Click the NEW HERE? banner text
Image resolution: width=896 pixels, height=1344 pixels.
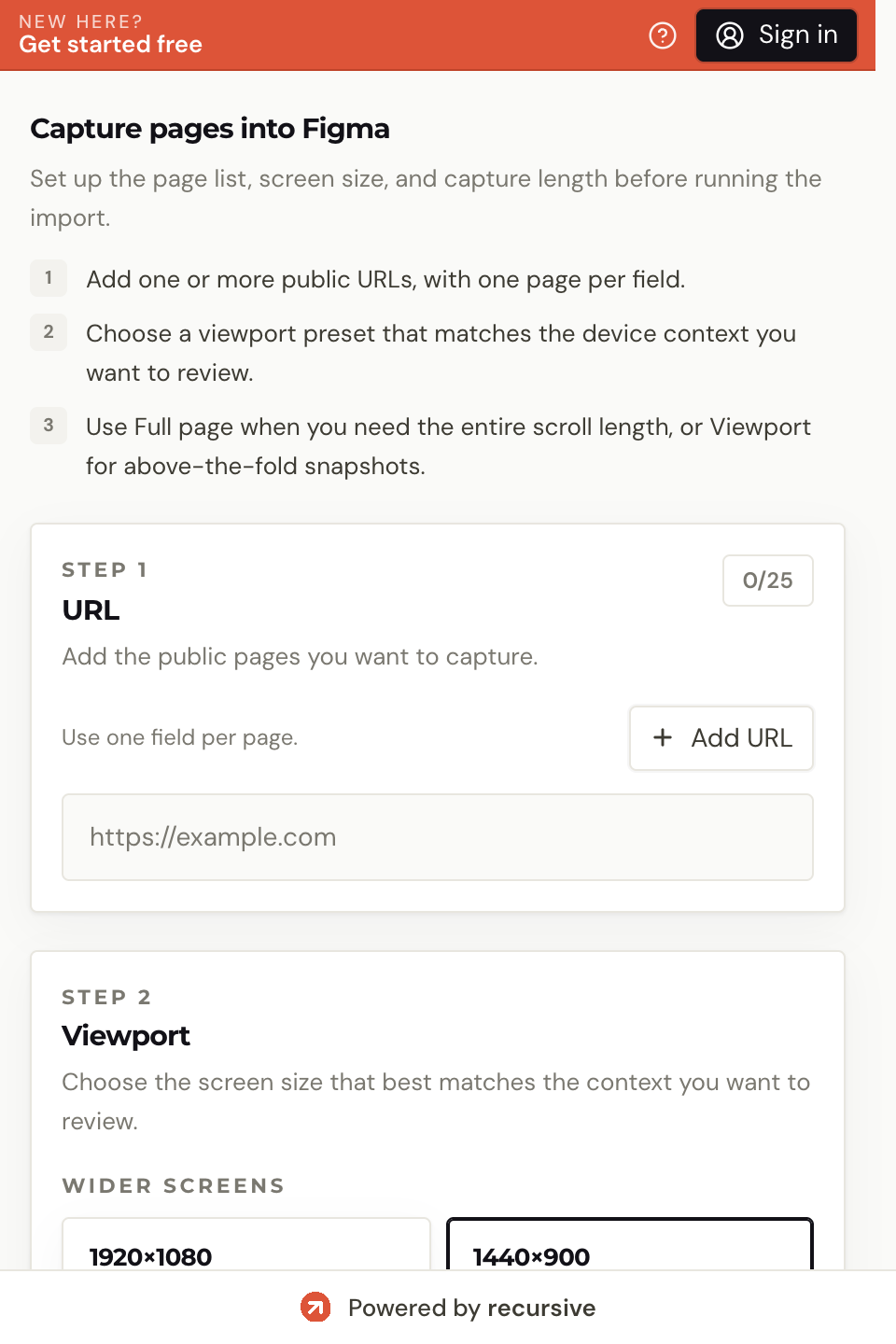(80, 21)
